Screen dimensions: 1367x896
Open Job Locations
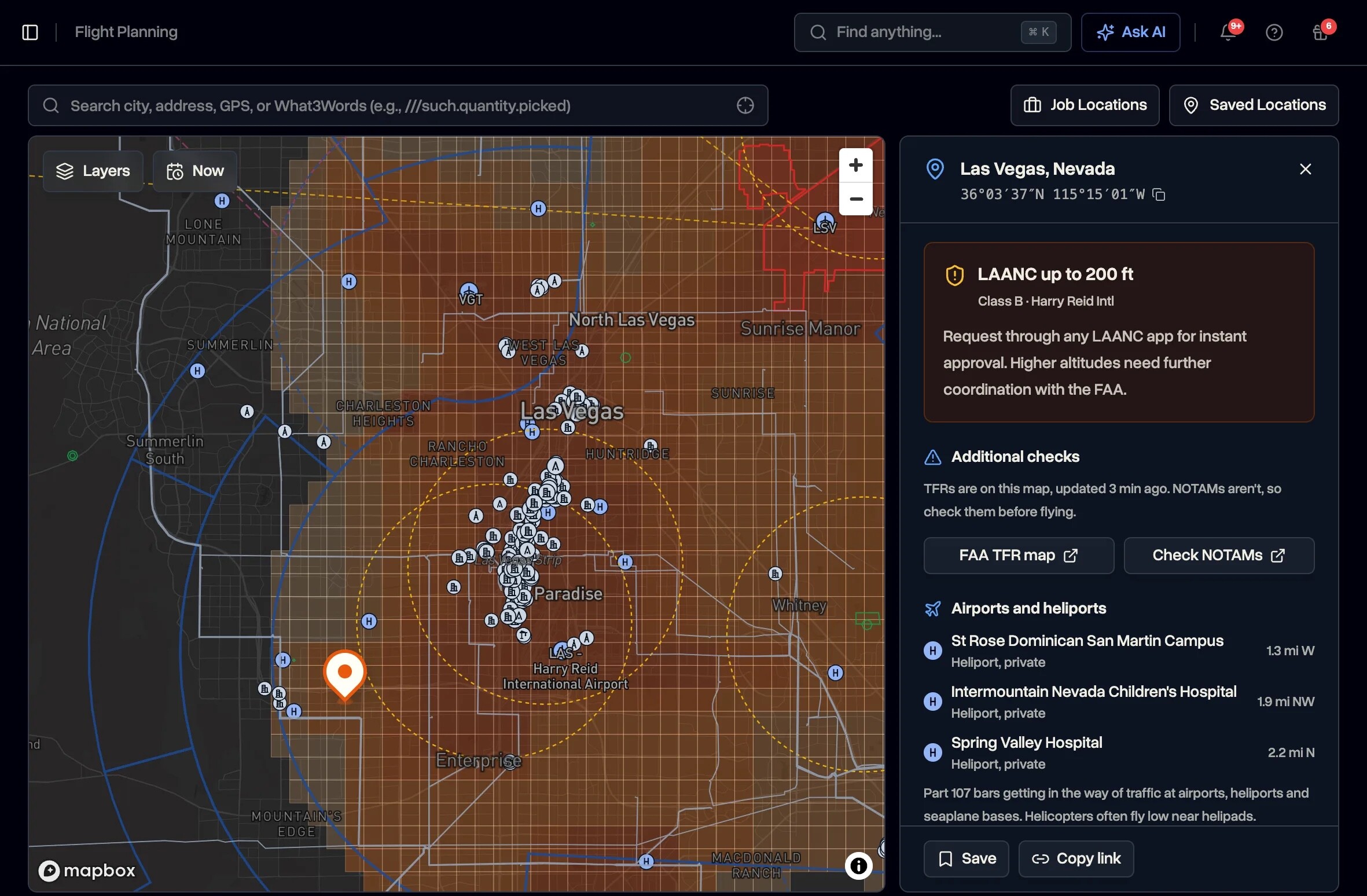click(1085, 105)
